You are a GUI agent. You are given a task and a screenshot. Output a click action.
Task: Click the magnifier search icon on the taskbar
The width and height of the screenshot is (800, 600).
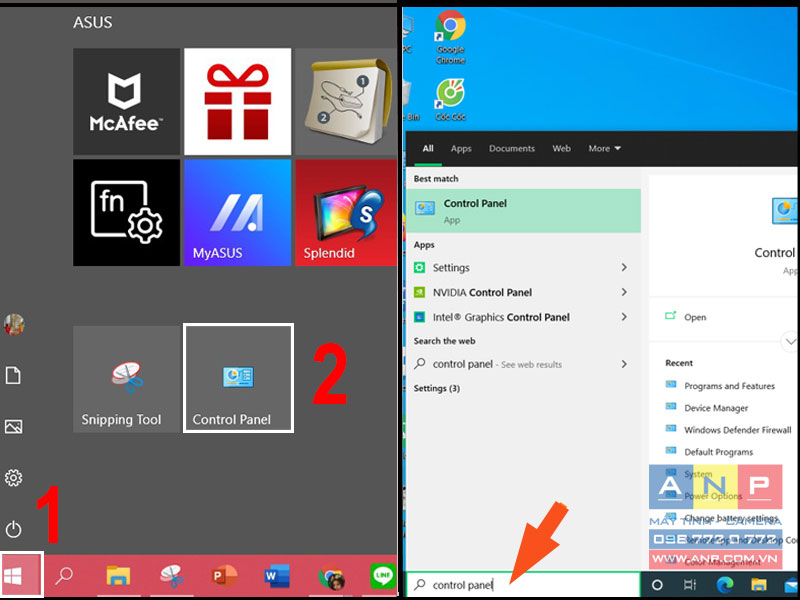click(64, 576)
